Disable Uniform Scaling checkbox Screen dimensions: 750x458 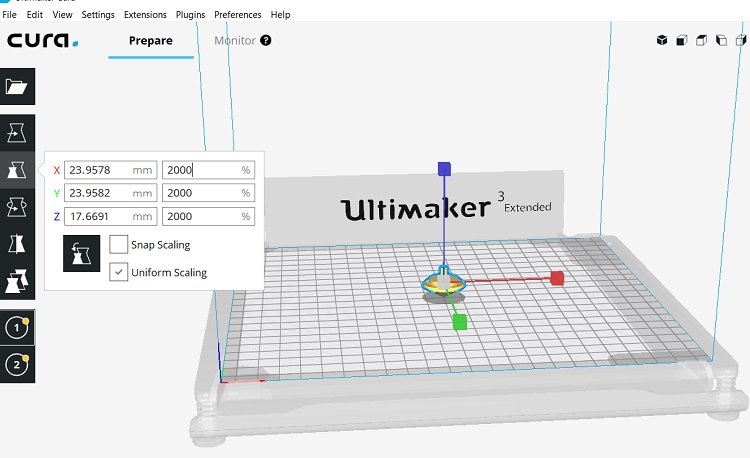[118, 272]
